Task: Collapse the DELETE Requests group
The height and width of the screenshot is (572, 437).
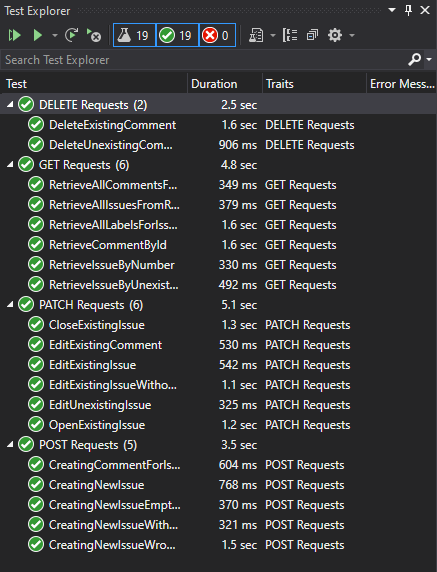Action: (10, 105)
